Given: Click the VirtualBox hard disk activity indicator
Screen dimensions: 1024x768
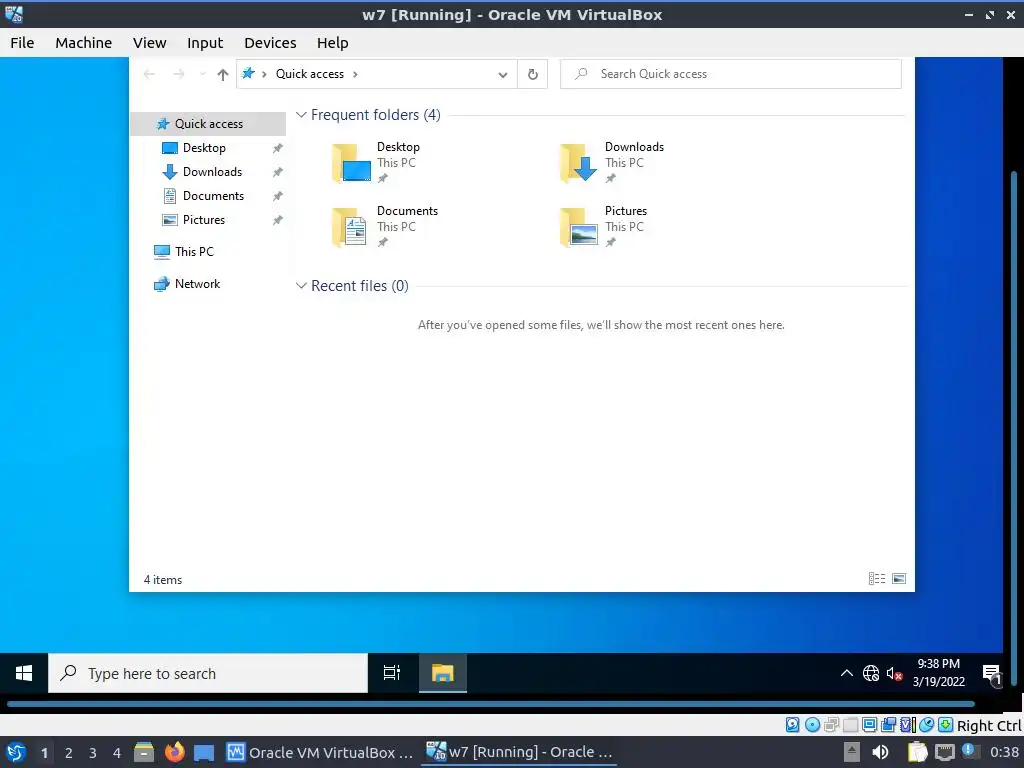Looking at the screenshot, I should [x=792, y=724].
